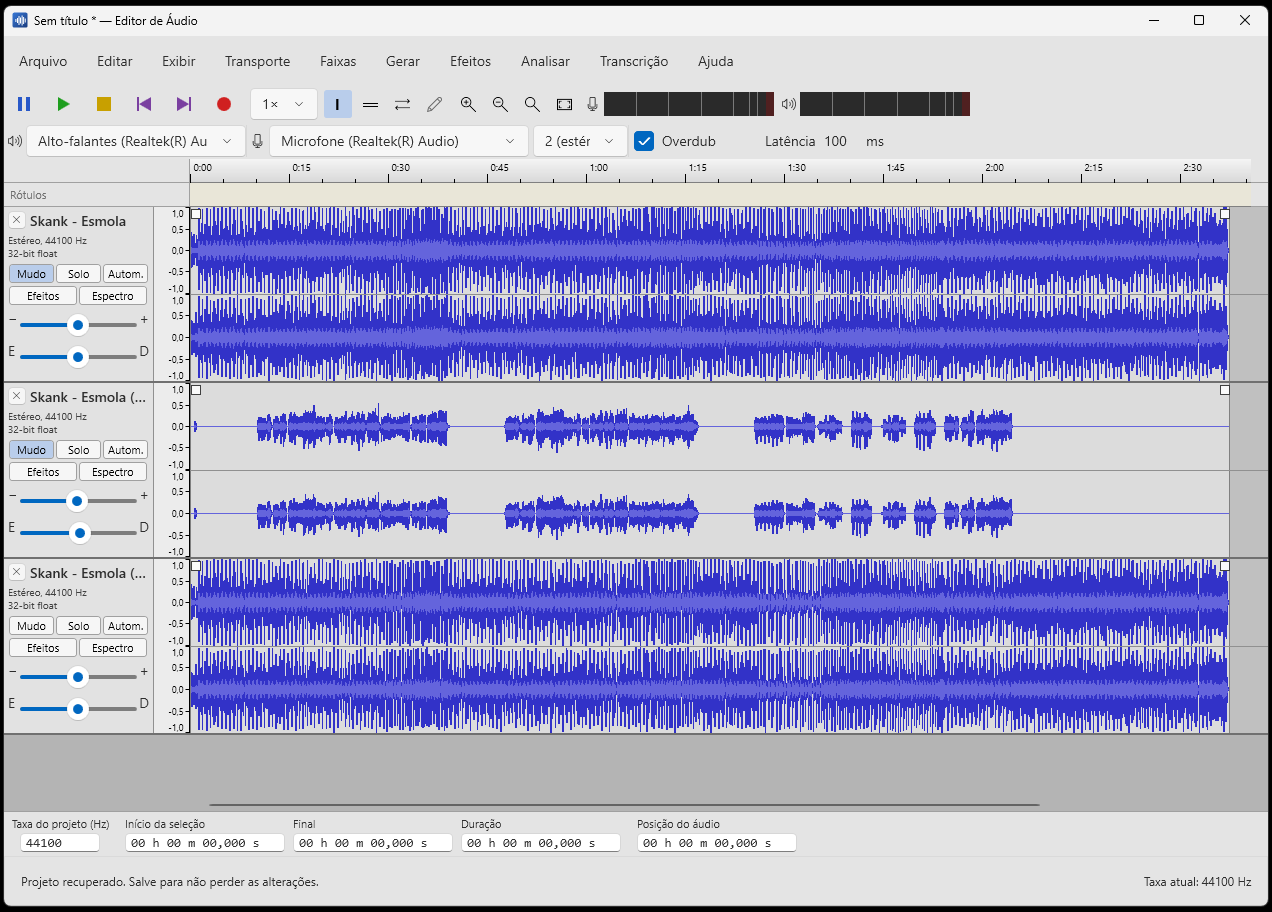Click the Taxa do projeto field showing 44100

(60, 843)
